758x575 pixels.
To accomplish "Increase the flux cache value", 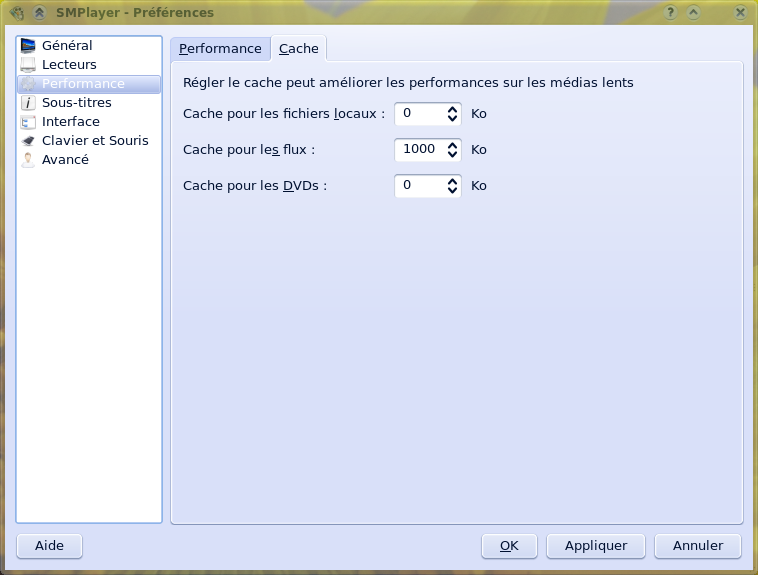I will [453, 145].
